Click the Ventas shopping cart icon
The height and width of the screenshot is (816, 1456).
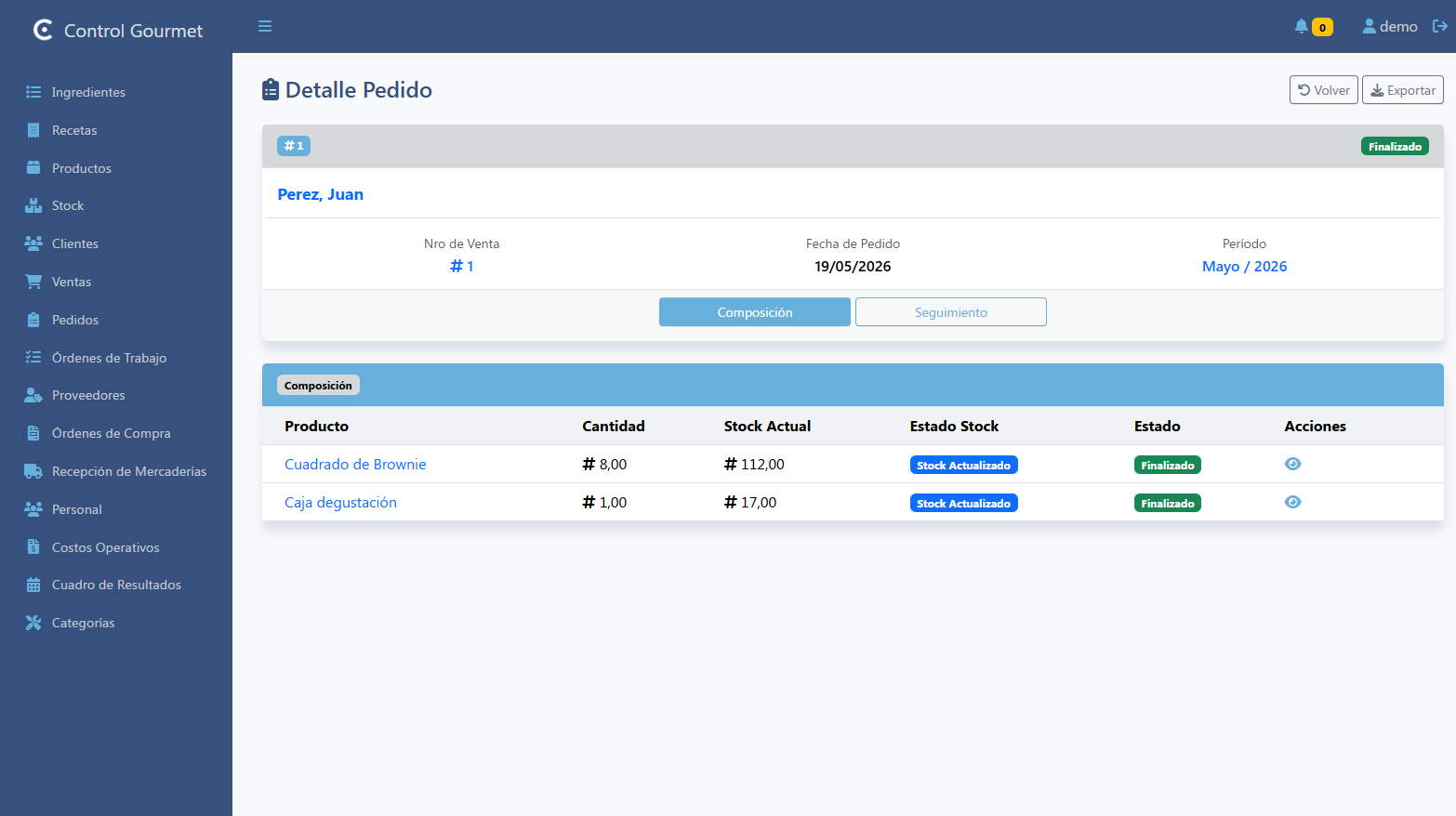click(33, 282)
